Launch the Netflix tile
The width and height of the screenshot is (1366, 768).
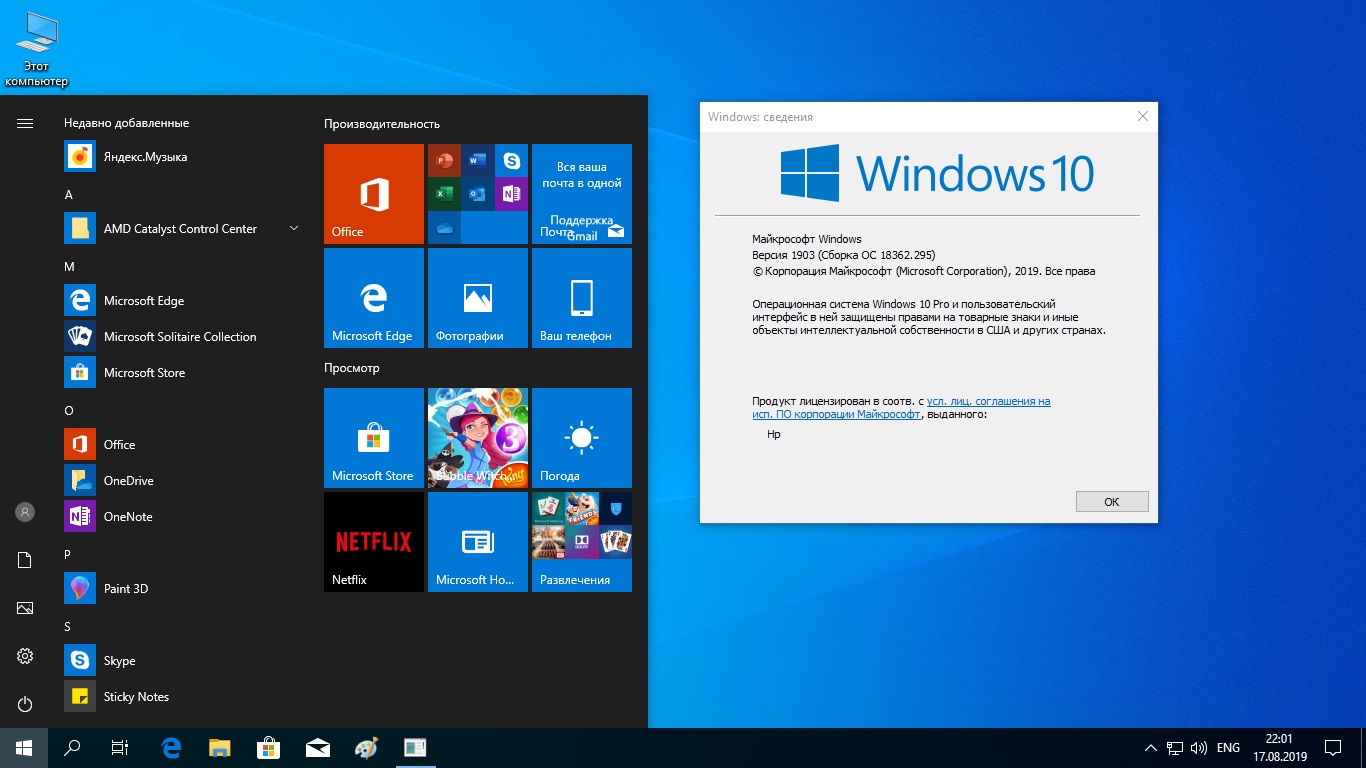pyautogui.click(x=374, y=542)
